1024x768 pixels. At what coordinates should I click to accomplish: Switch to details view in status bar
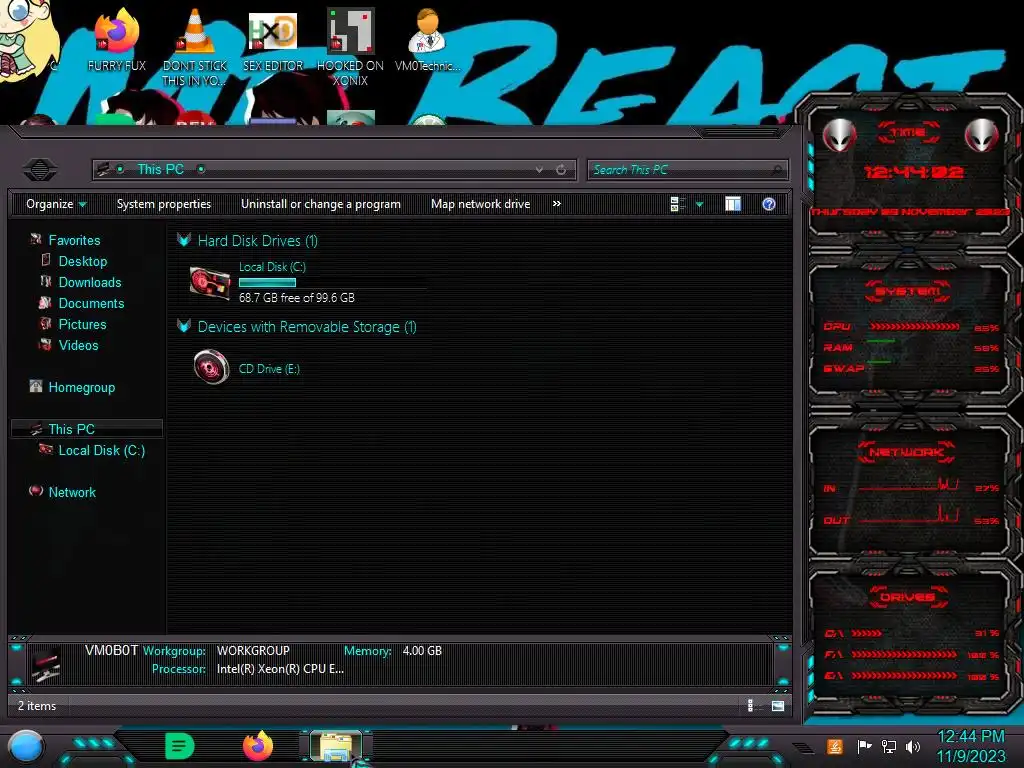click(750, 705)
